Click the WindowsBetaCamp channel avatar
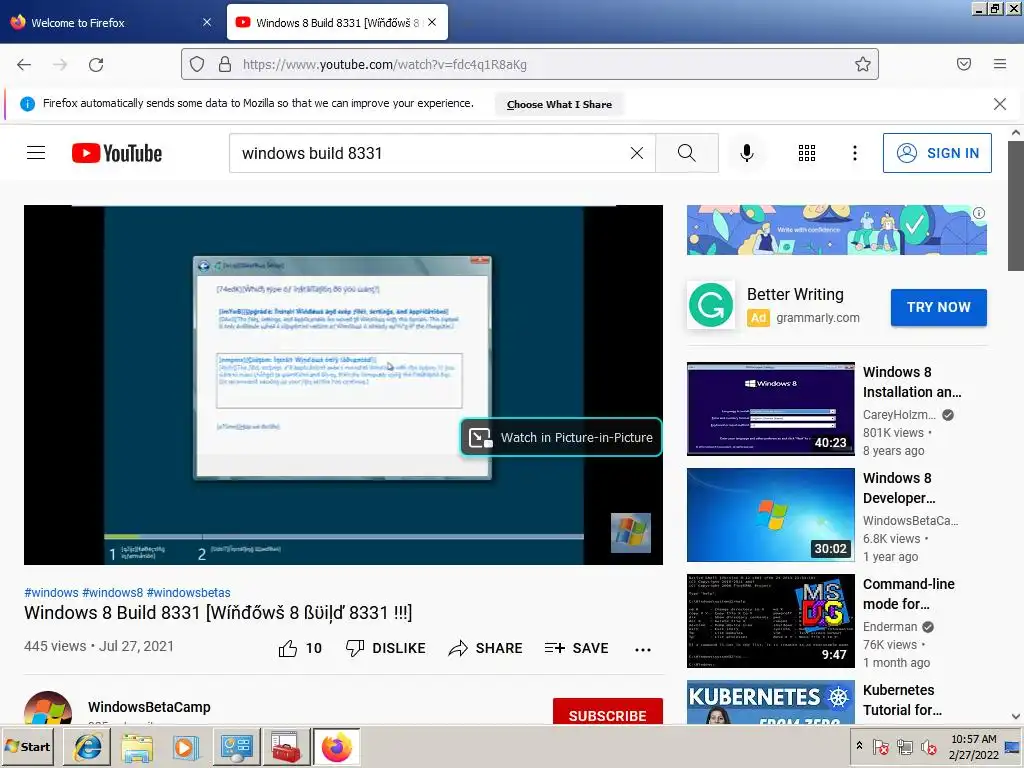The image size is (1024, 768). 48,709
